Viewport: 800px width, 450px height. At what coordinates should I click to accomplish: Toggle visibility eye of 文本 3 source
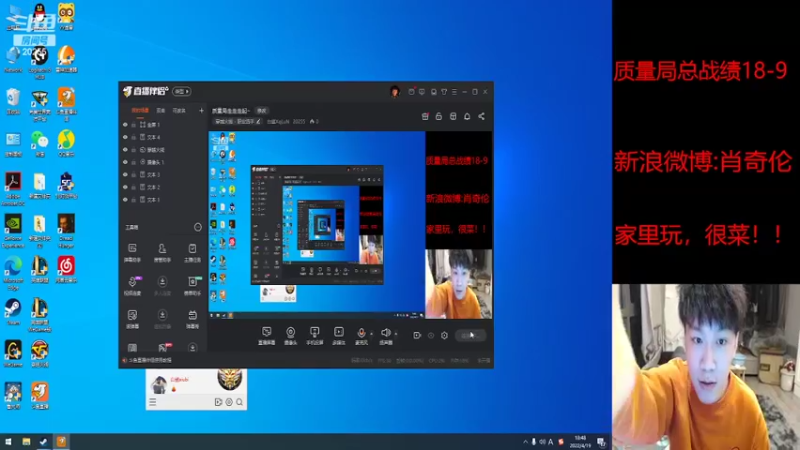125,174
